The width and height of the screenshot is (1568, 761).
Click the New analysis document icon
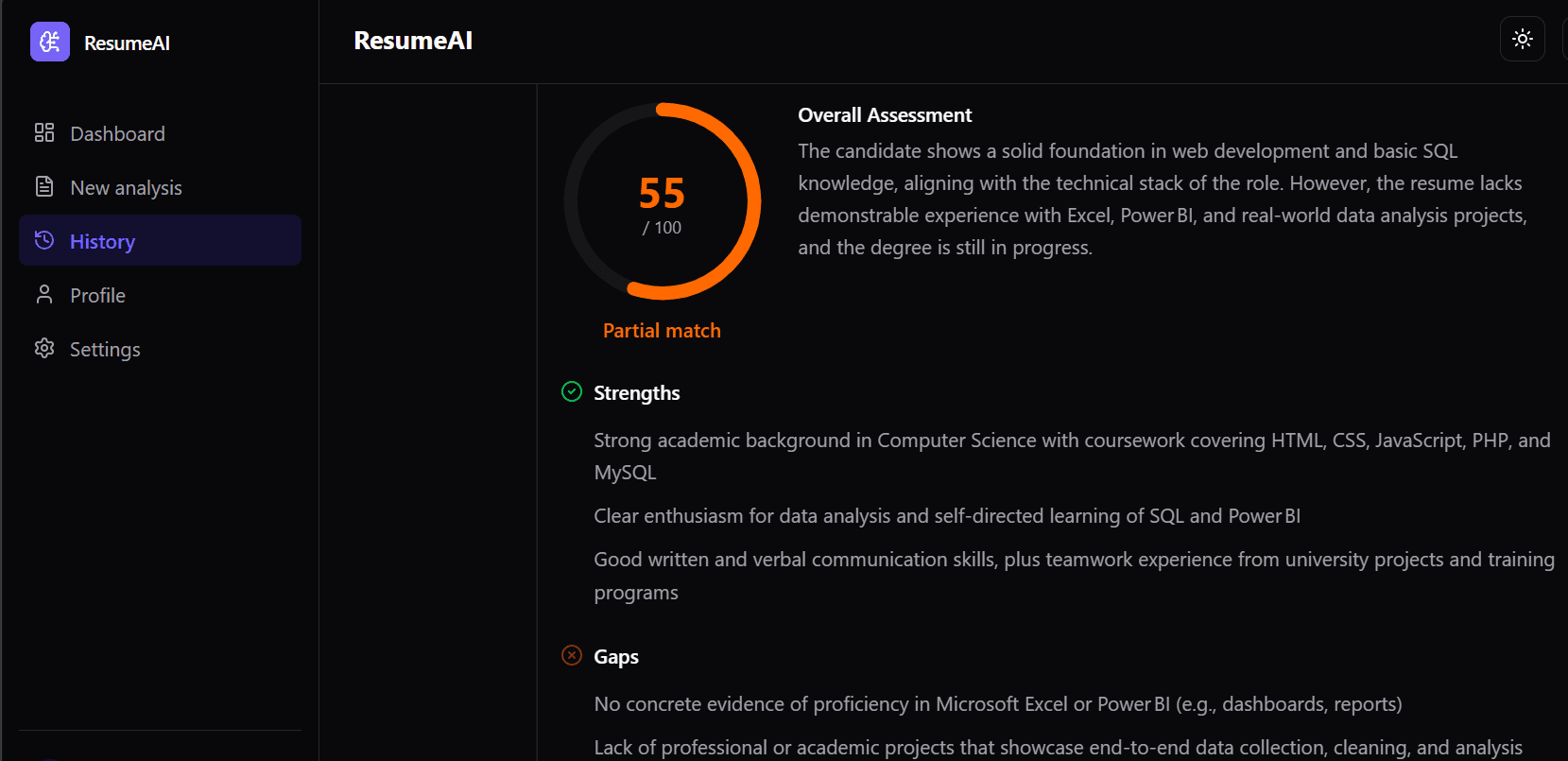(x=44, y=186)
